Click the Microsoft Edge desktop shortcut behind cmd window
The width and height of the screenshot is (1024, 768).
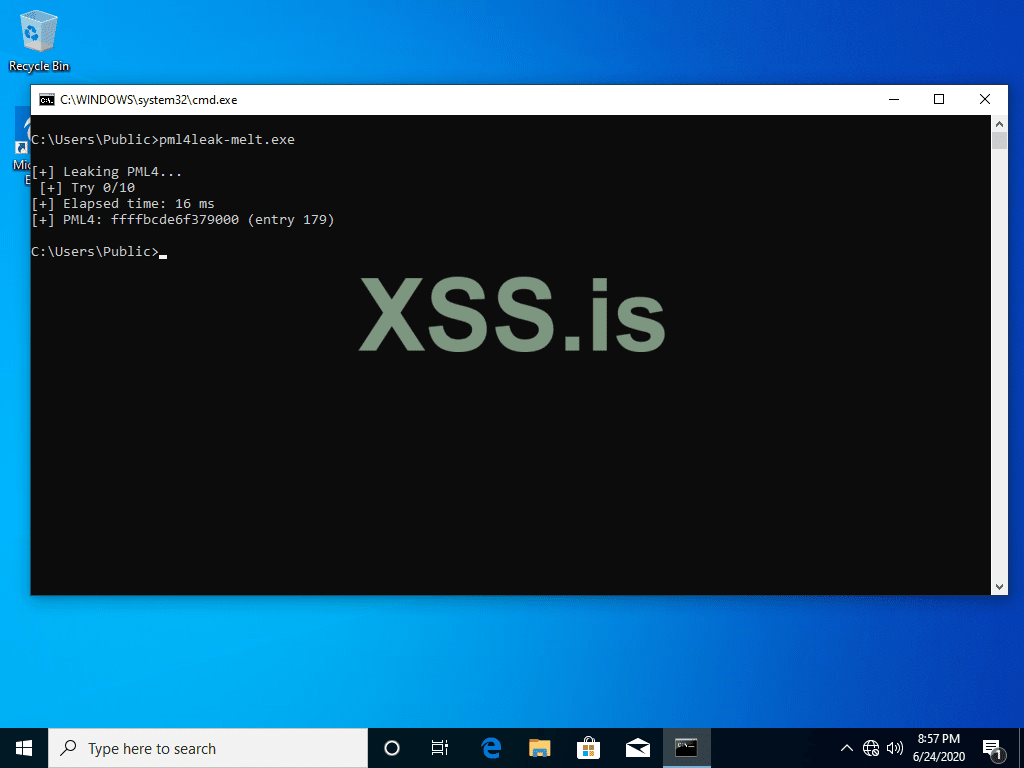click(22, 147)
